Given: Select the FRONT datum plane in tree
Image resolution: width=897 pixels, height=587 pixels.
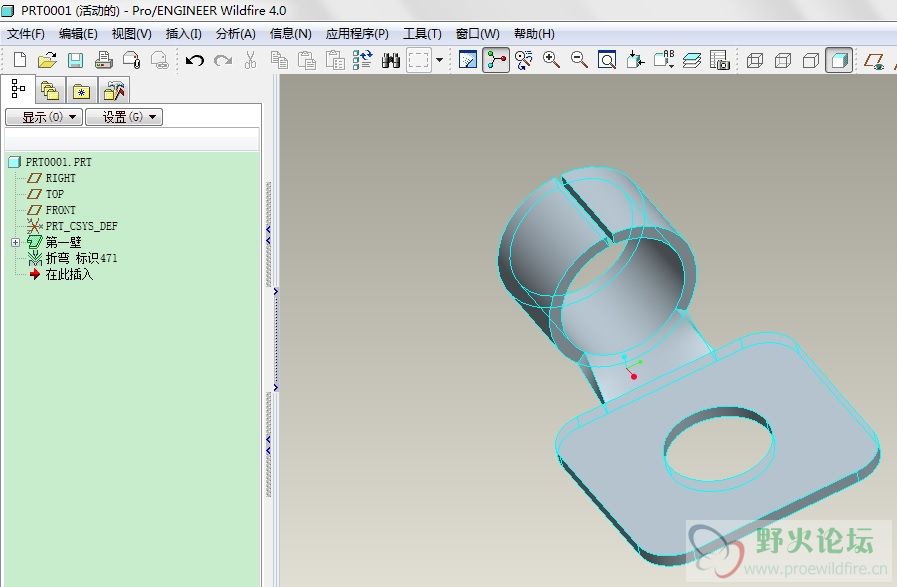Looking at the screenshot, I should (60, 210).
